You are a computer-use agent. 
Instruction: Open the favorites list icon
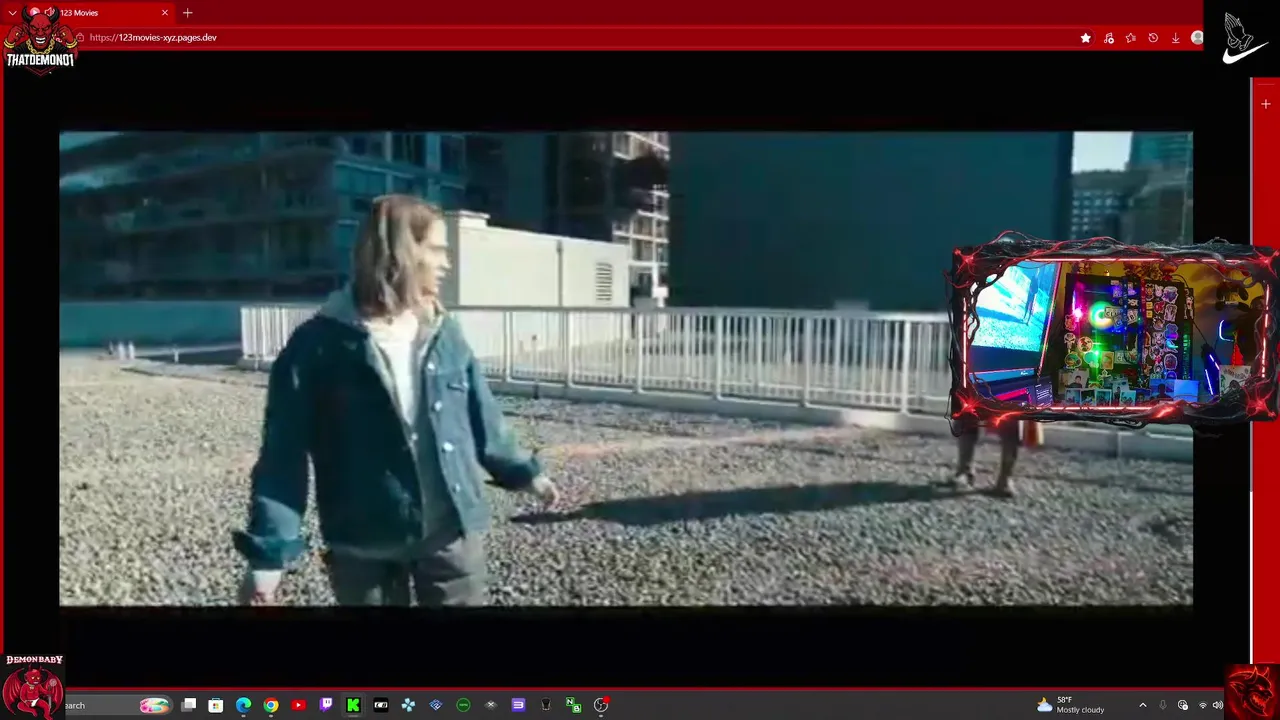click(x=1131, y=38)
